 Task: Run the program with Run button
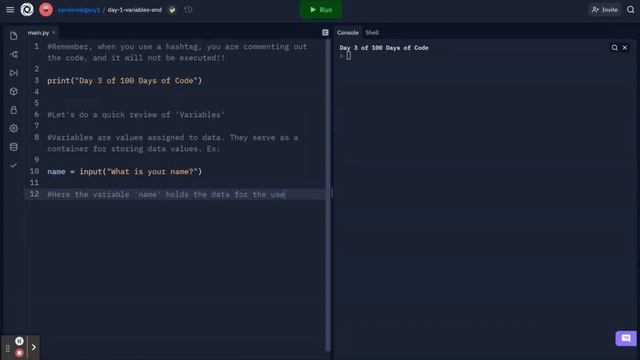pyautogui.click(x=321, y=9)
